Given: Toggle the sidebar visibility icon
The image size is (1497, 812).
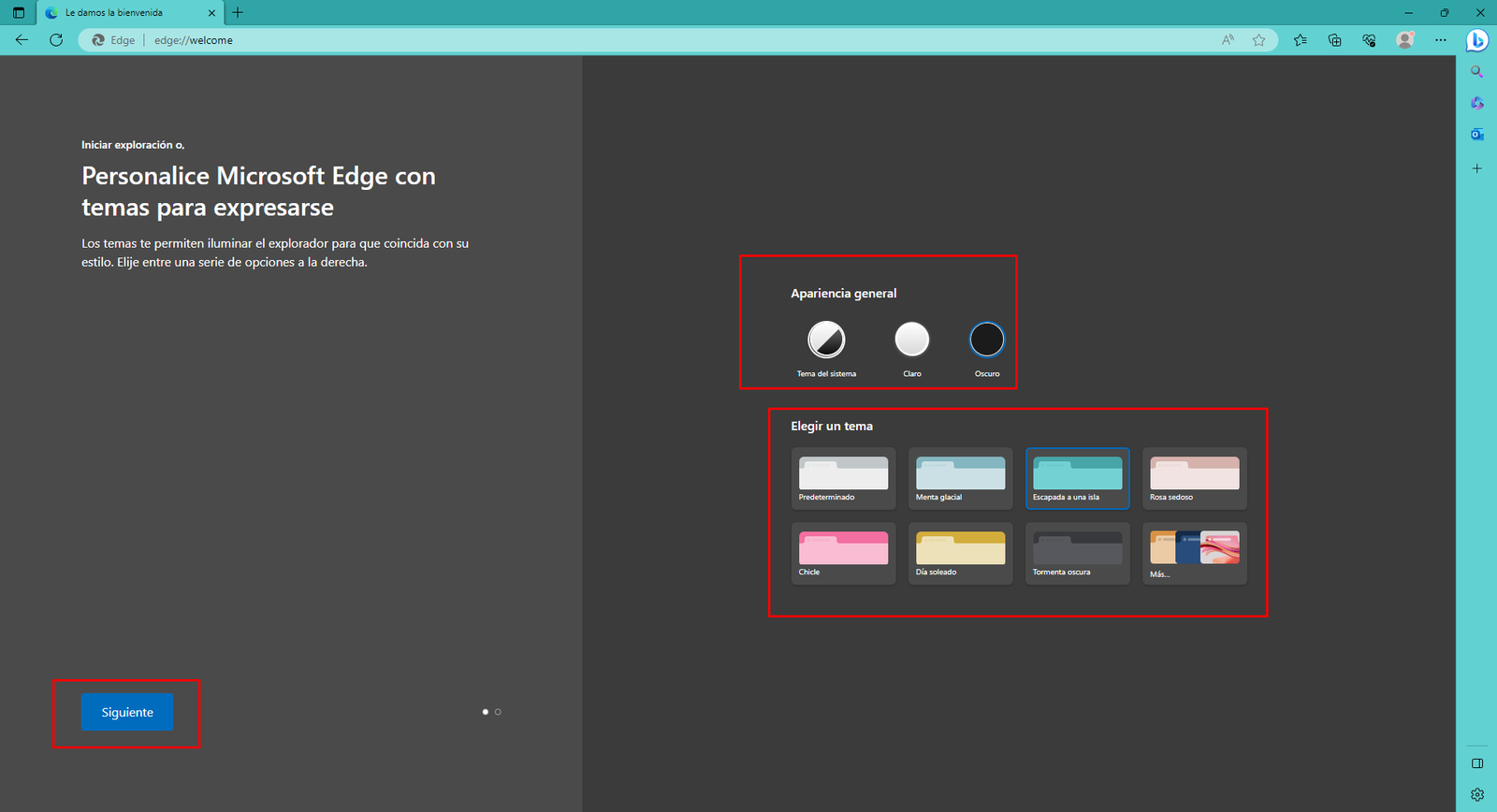Looking at the screenshot, I should pyautogui.click(x=1476, y=763).
